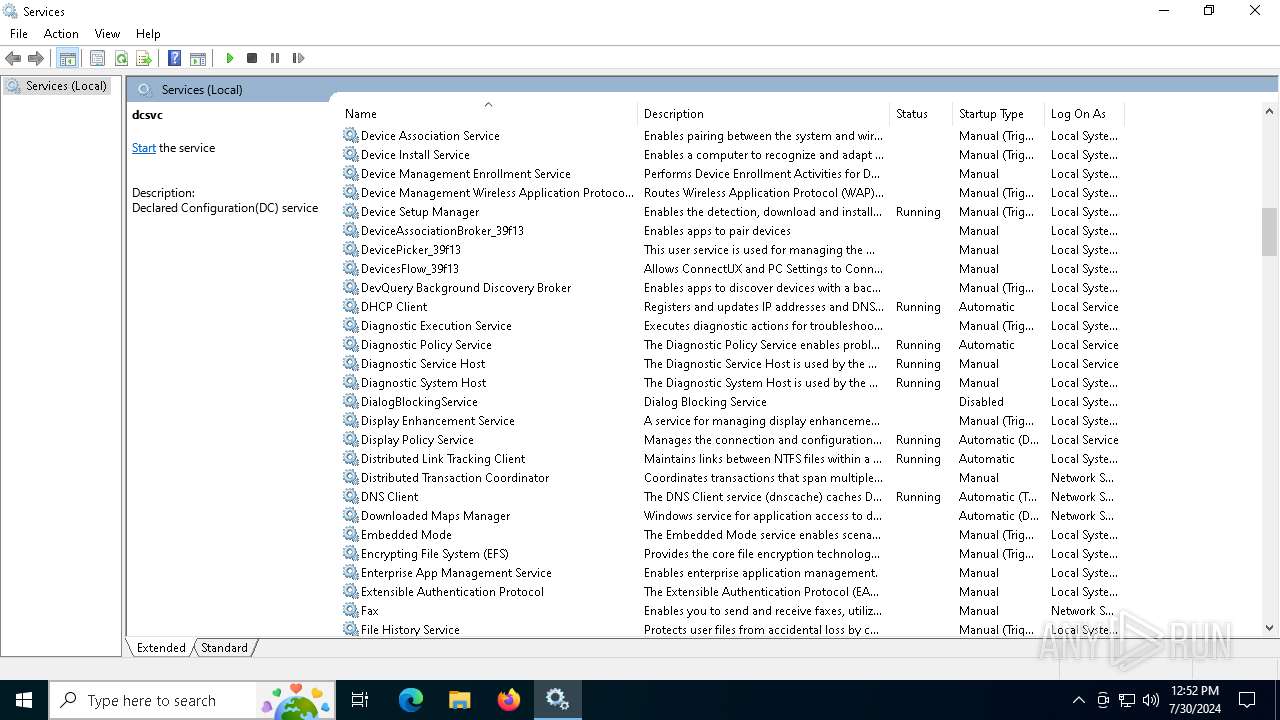
Task: Click gear icon beside Device Setup Manager
Action: [x=351, y=212]
